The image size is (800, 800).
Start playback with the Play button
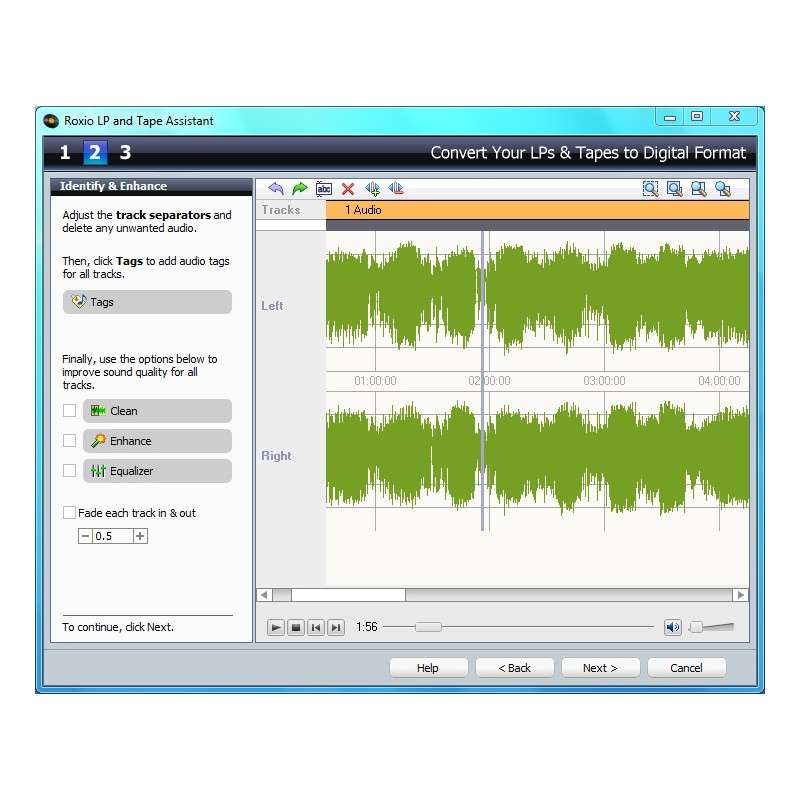pyautogui.click(x=276, y=627)
